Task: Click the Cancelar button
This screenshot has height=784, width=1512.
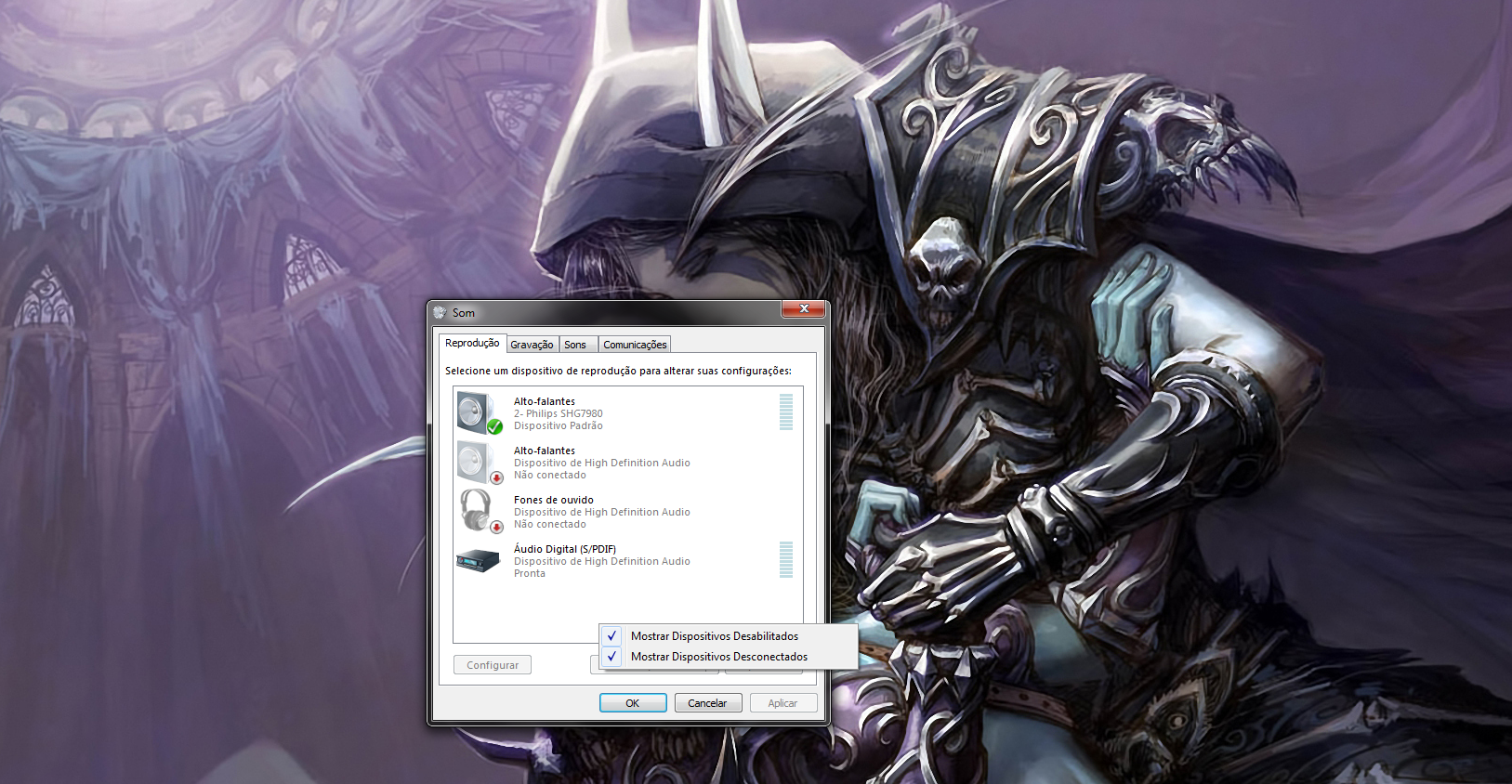Action: 707,703
